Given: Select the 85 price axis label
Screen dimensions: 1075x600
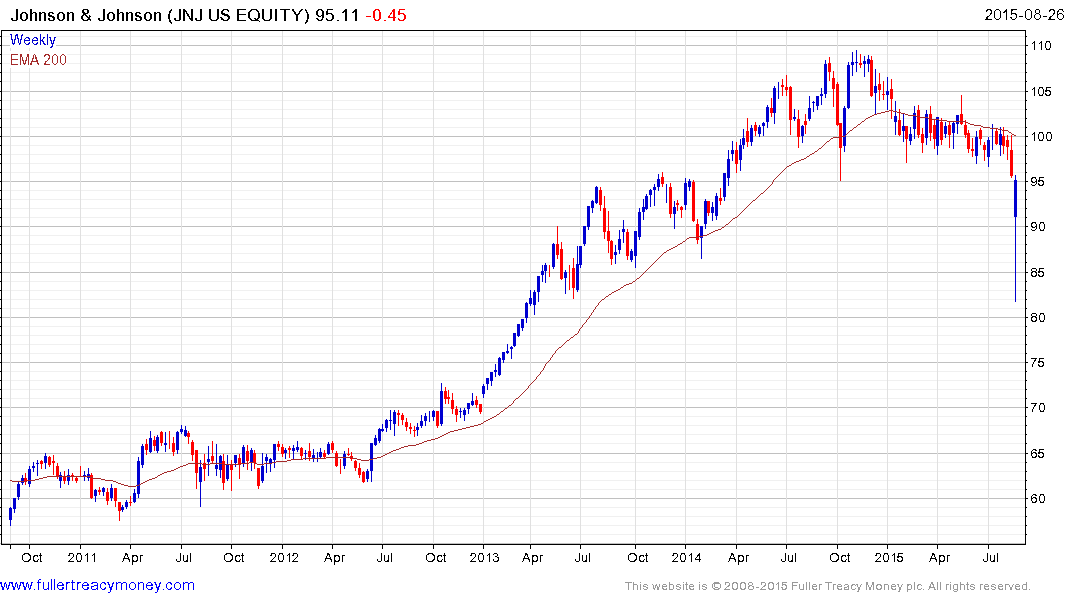Looking at the screenshot, I should 1038,272.
